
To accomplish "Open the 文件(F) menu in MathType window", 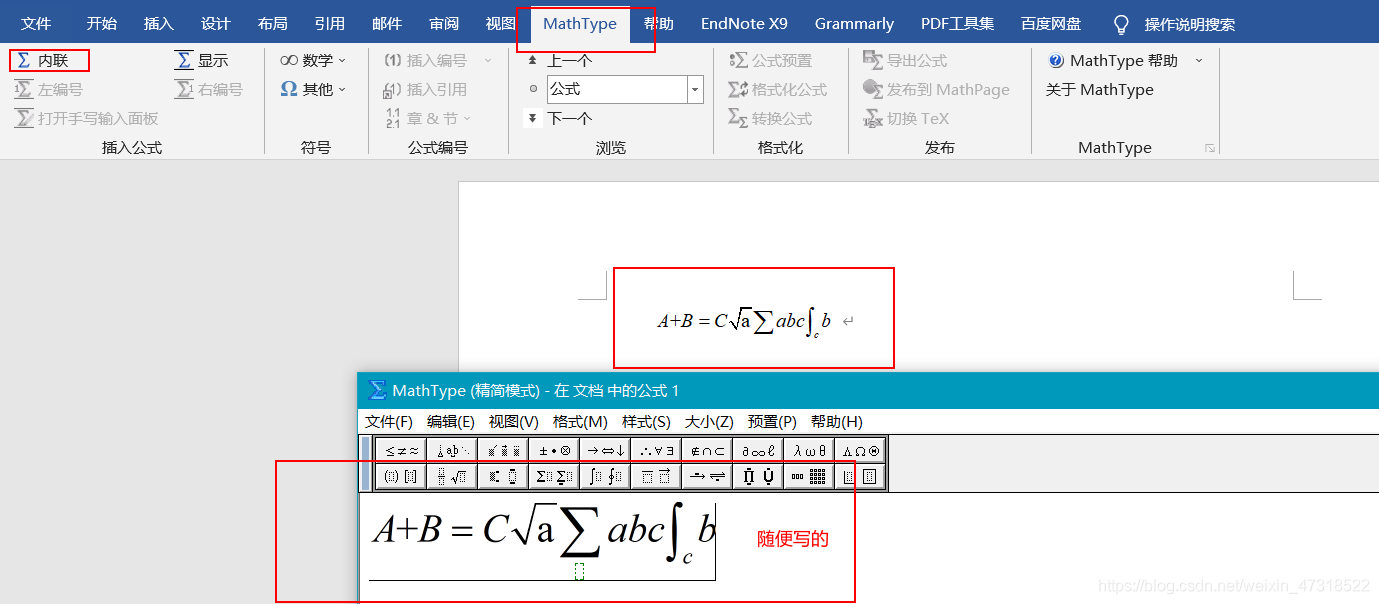I will point(389,422).
